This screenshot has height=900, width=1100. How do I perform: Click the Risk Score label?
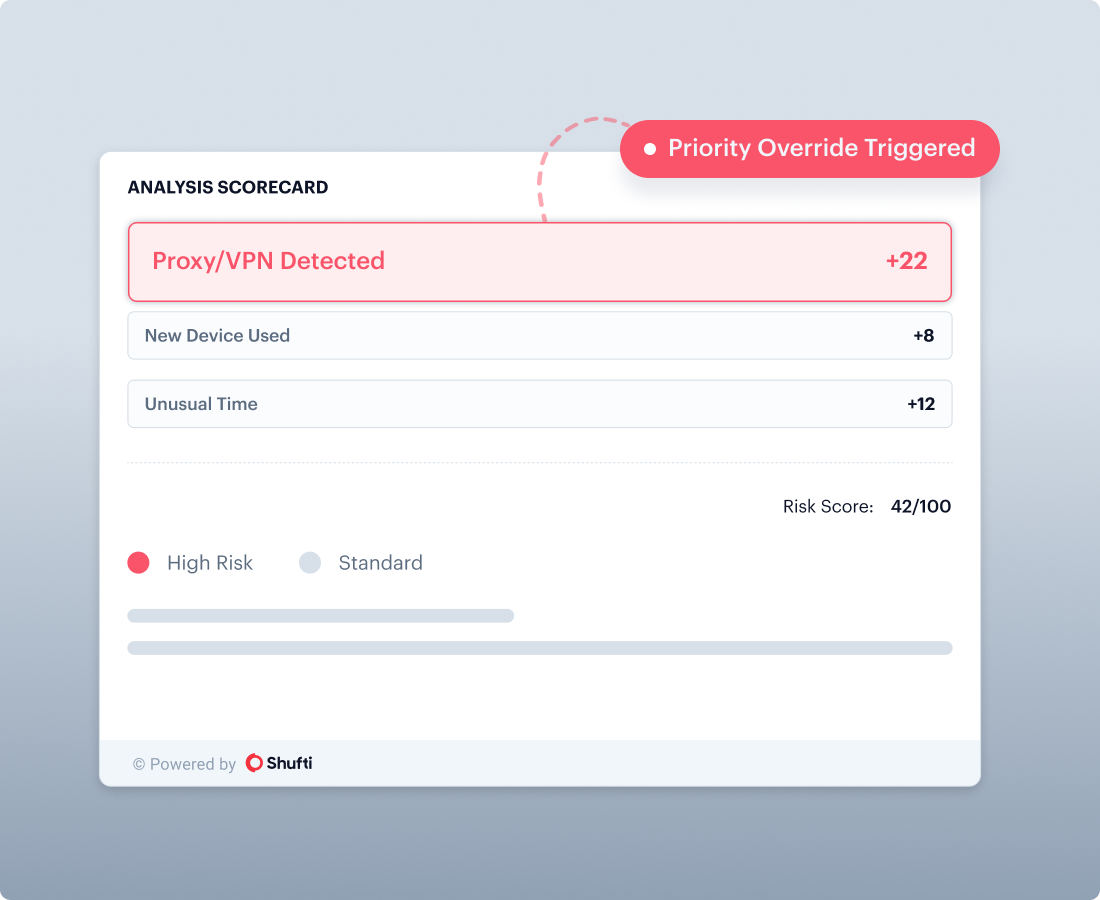pyautogui.click(x=828, y=507)
